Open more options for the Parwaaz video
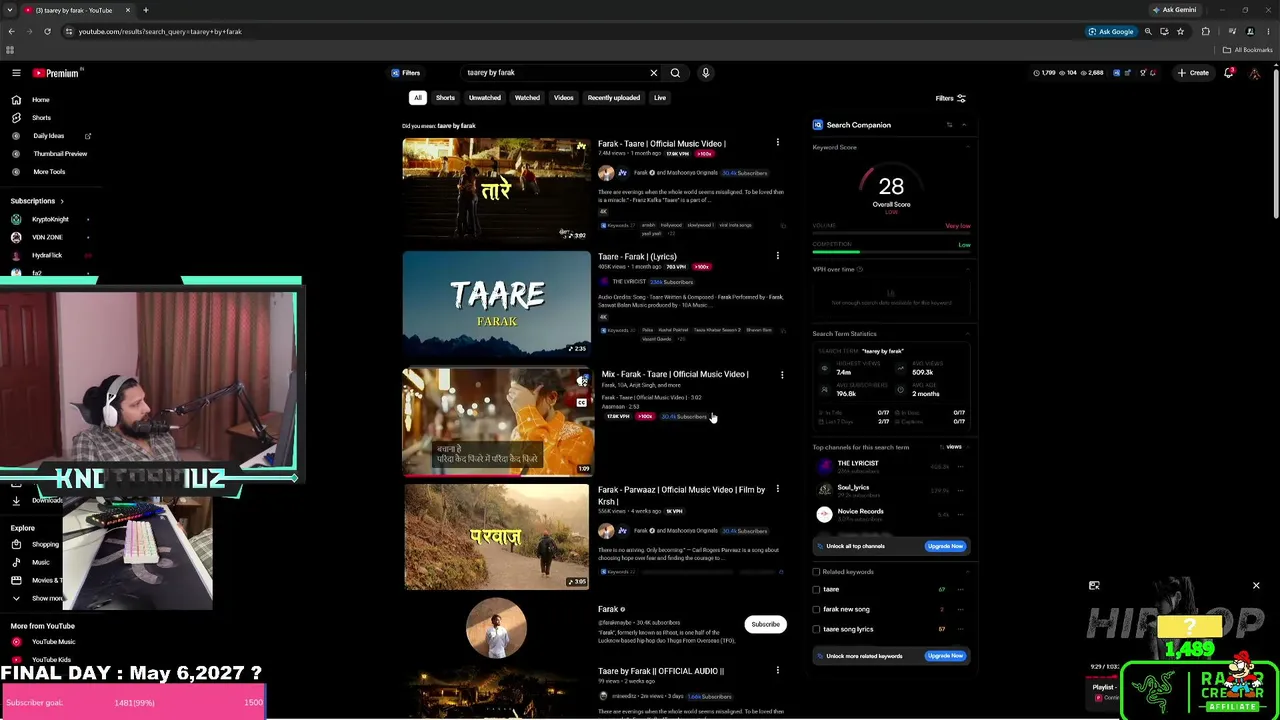The height and width of the screenshot is (720, 1280). tap(777, 489)
